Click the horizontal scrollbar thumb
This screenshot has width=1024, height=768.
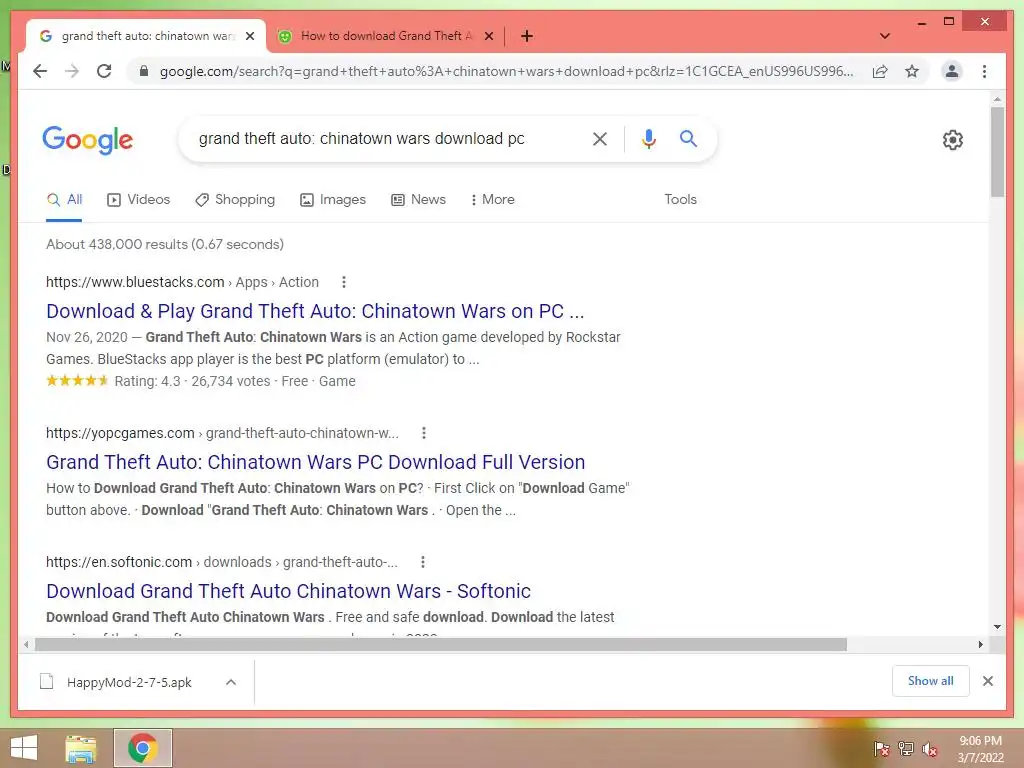click(x=441, y=645)
